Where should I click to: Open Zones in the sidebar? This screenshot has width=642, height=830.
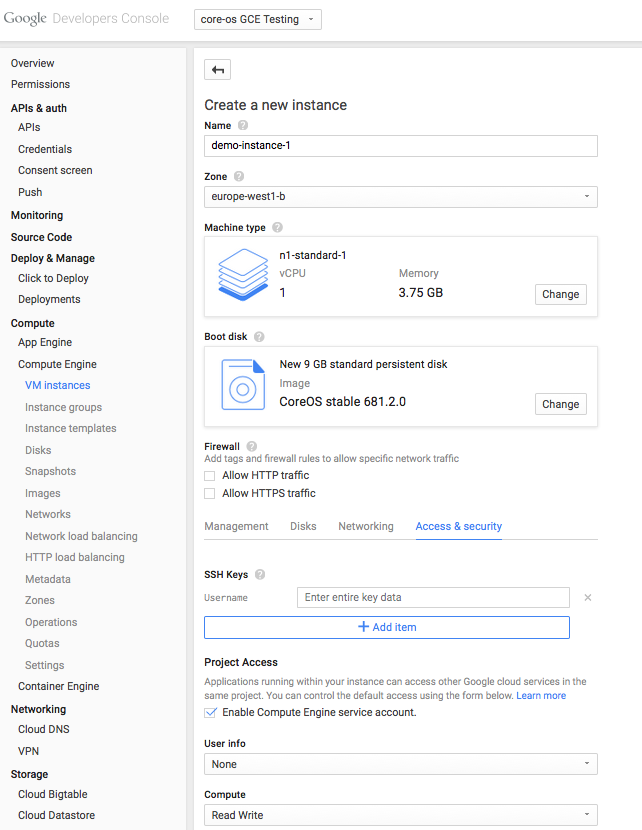coord(40,600)
